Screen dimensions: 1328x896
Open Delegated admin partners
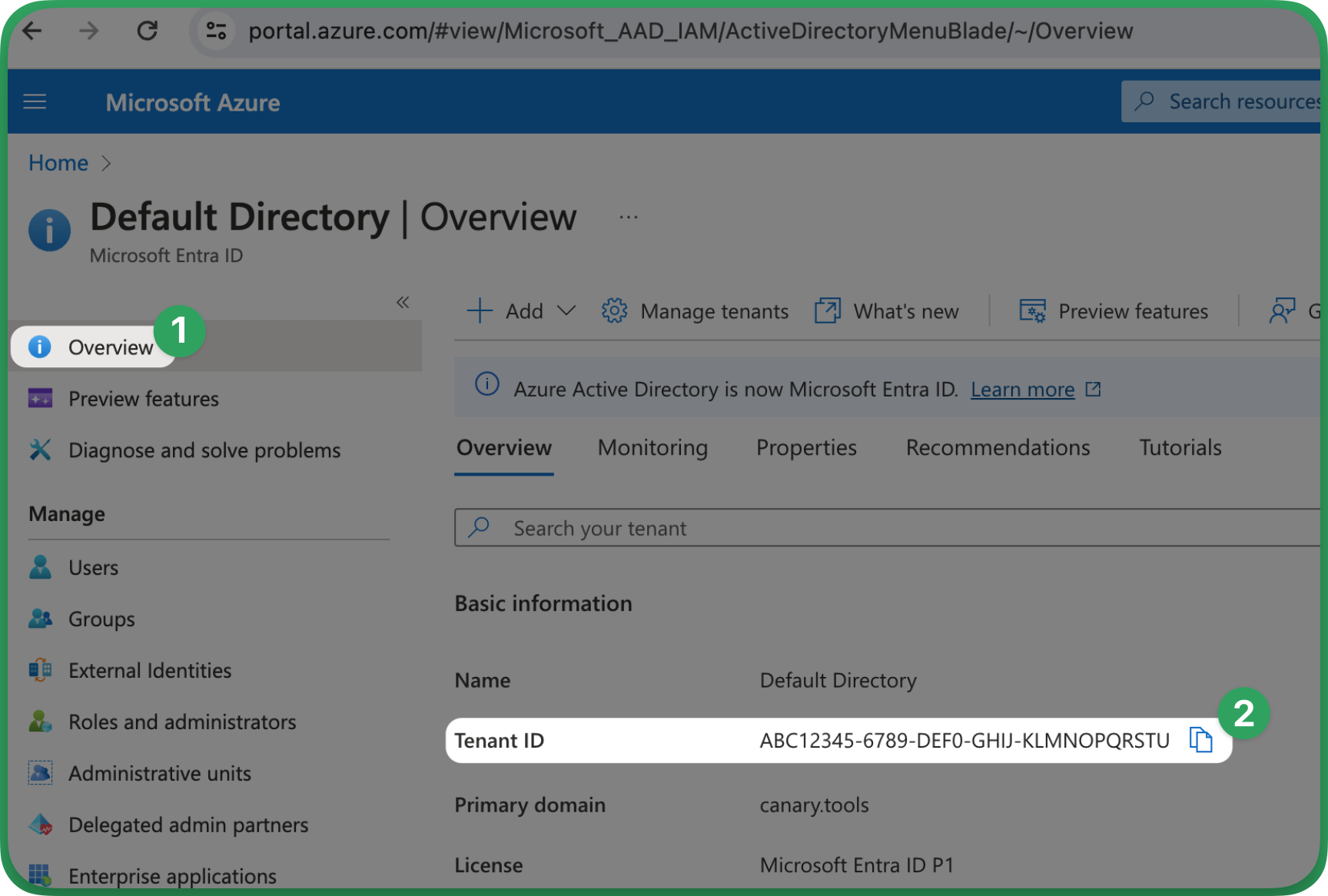(x=188, y=825)
